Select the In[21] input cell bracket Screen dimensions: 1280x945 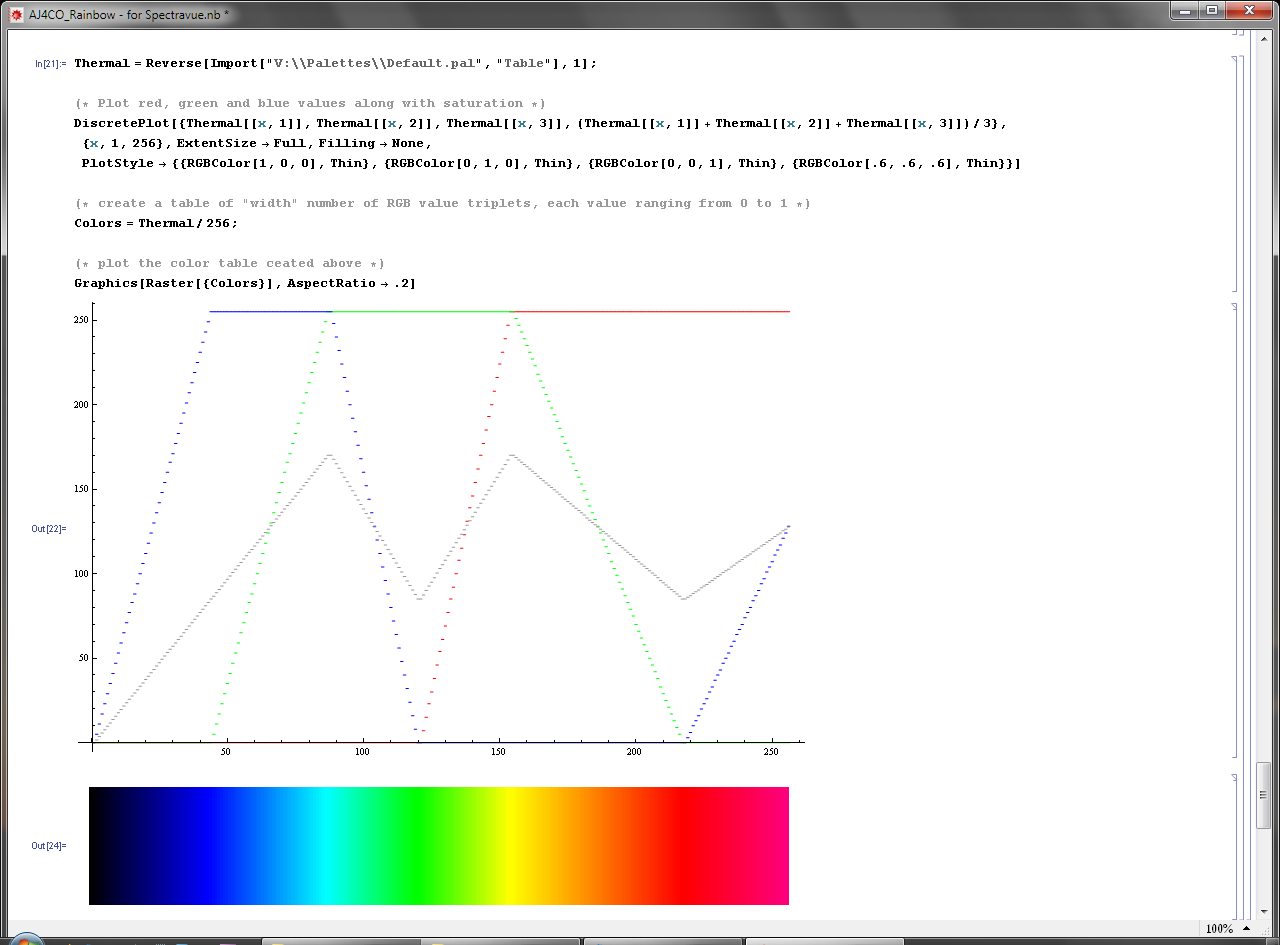click(x=1235, y=173)
